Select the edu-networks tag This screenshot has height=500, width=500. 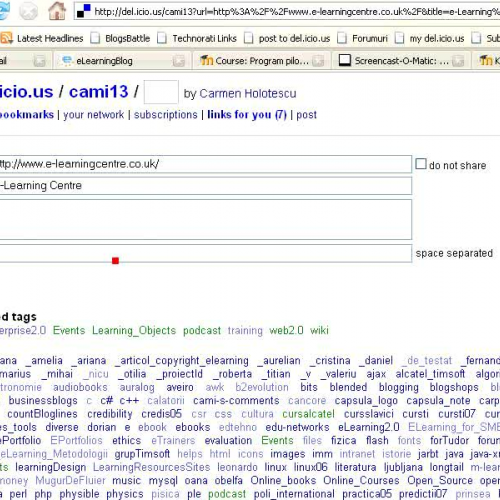click(x=297, y=427)
